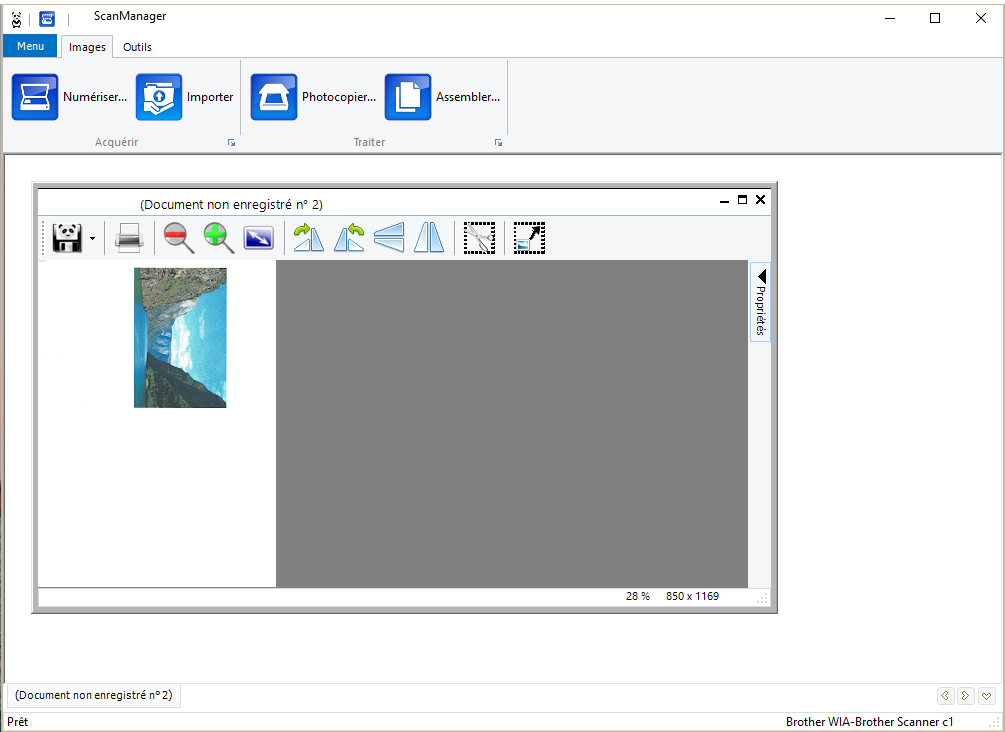Viewport: 1005px width, 732px height.
Task: Open the Traiter group dialog launcher
Action: 498,143
